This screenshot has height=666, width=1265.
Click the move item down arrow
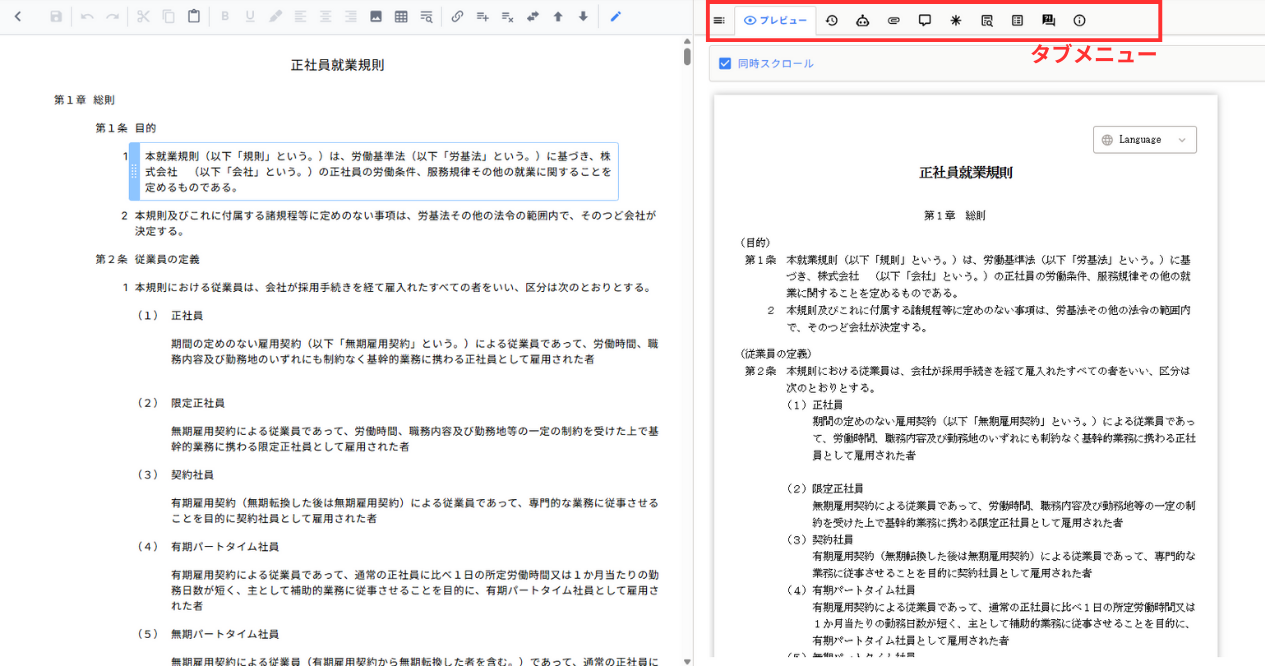[583, 17]
